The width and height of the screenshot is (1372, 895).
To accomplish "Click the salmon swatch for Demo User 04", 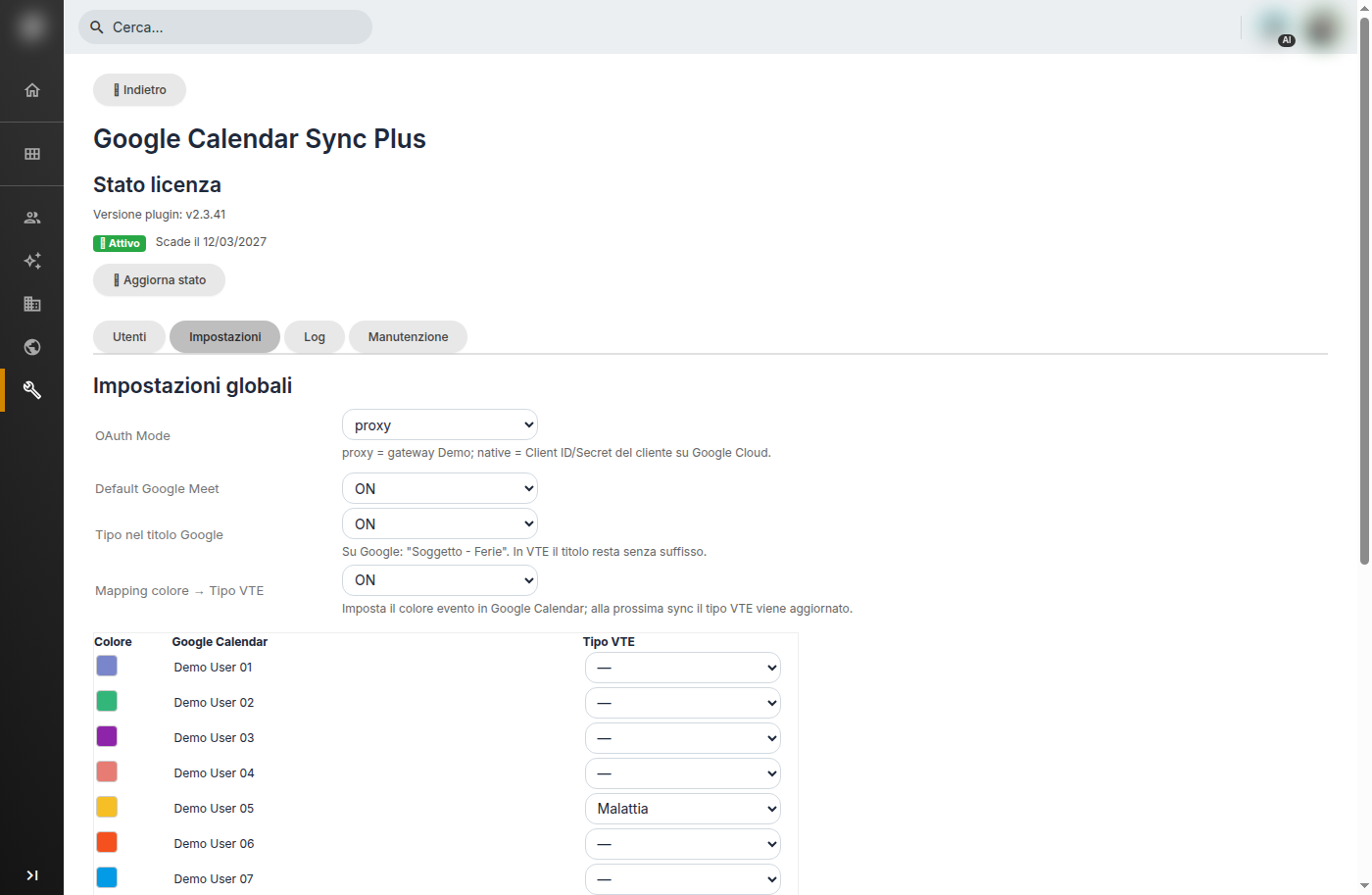I will [107, 771].
